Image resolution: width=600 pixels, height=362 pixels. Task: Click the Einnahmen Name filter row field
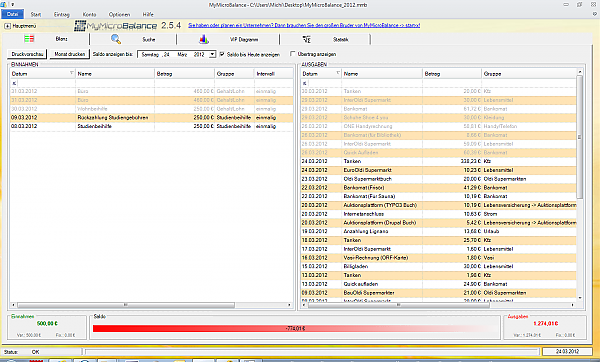coord(115,83)
